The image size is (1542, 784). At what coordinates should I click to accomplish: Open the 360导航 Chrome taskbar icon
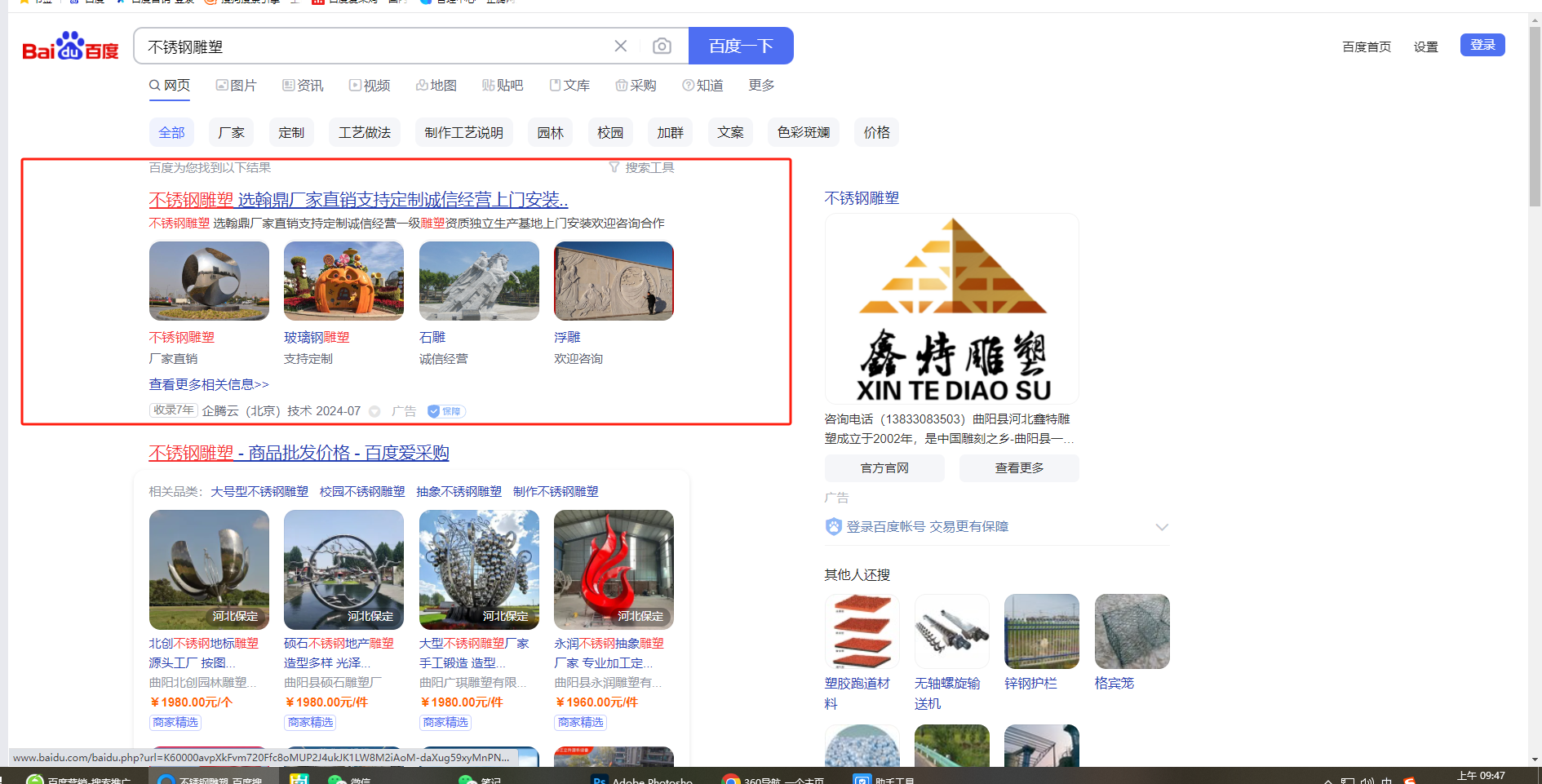773,779
